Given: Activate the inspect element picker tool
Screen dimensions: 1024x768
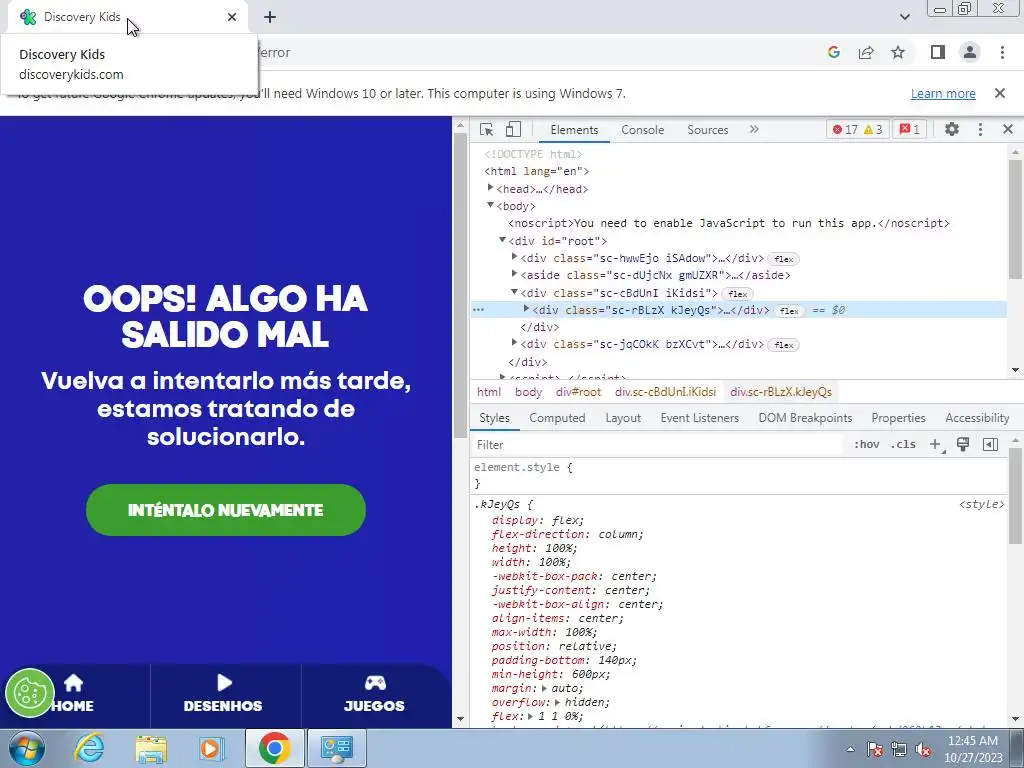Looking at the screenshot, I should 487,129.
